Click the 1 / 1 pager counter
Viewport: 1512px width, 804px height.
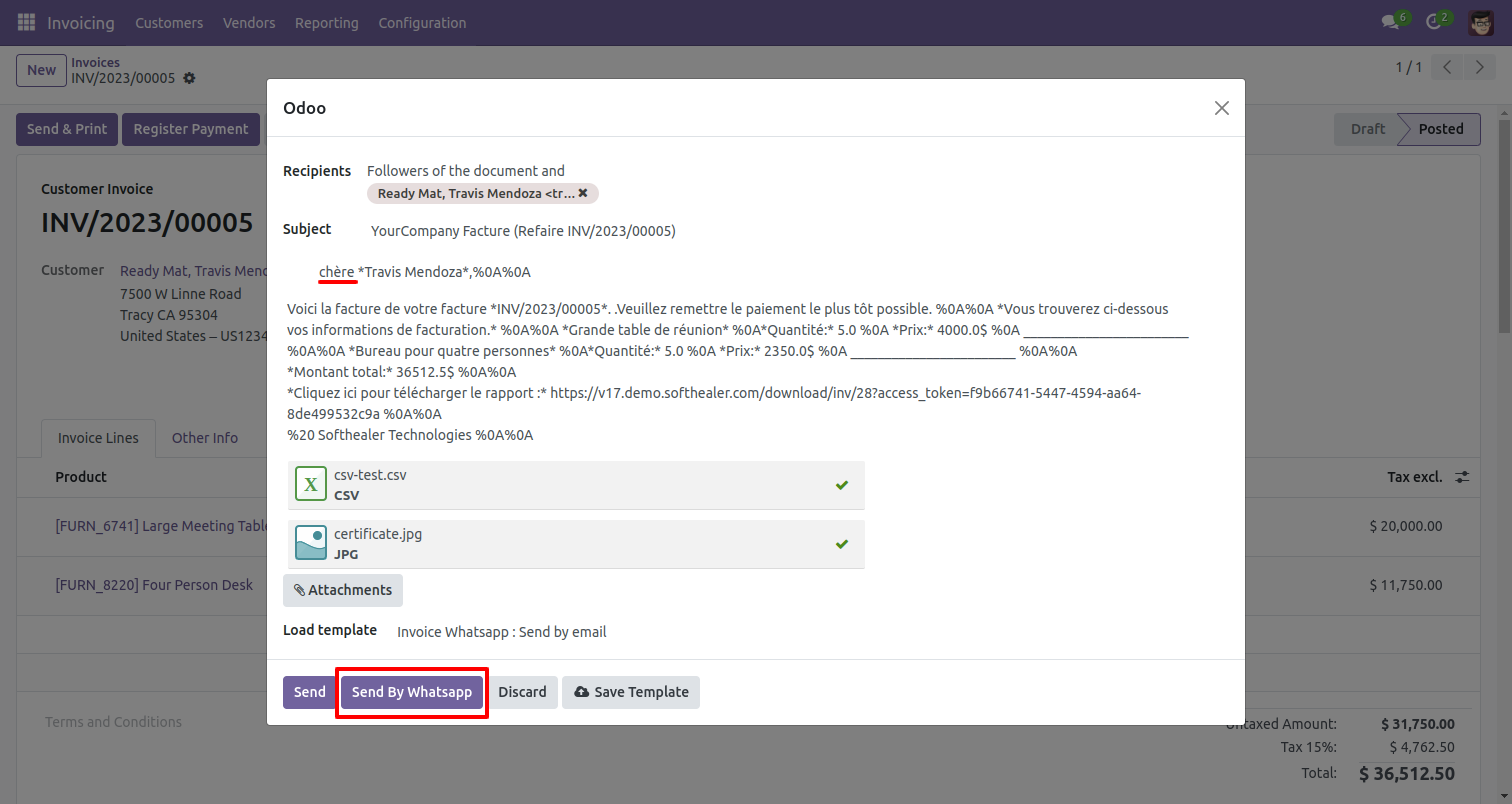1408,67
